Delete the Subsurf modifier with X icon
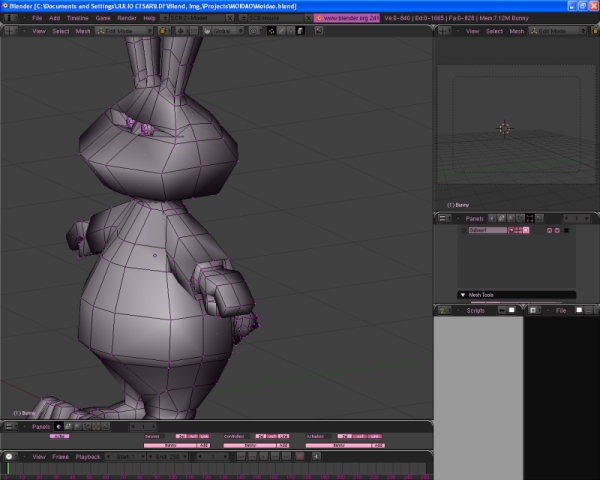Viewport: 600px width, 480px height. pyautogui.click(x=566, y=230)
